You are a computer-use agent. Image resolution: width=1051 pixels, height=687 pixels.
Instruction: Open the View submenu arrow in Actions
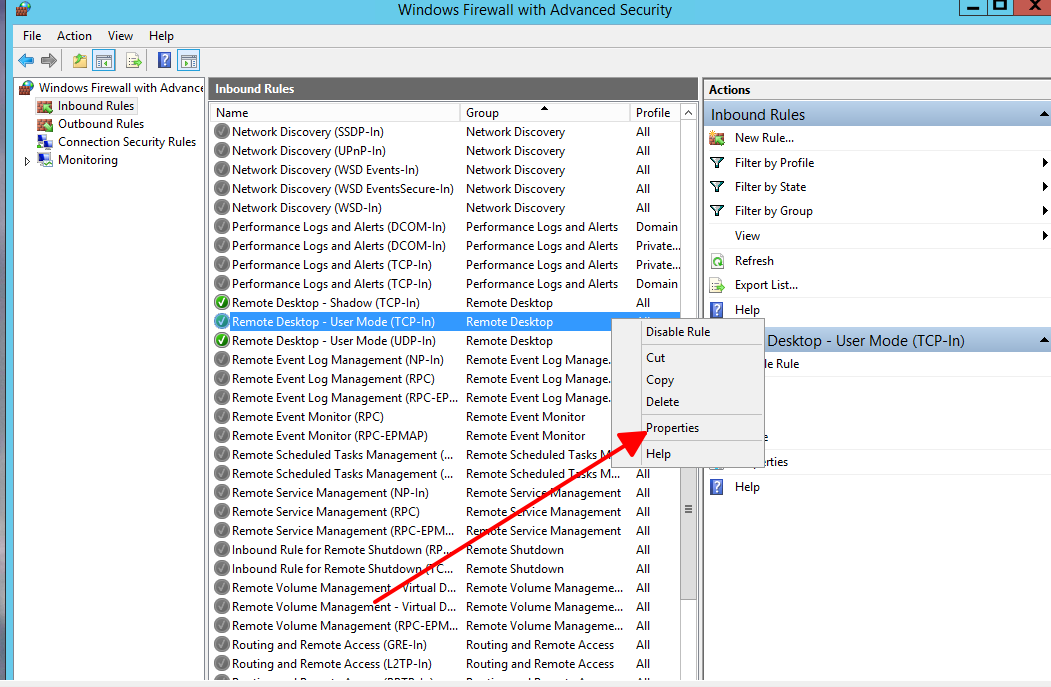pos(1044,236)
